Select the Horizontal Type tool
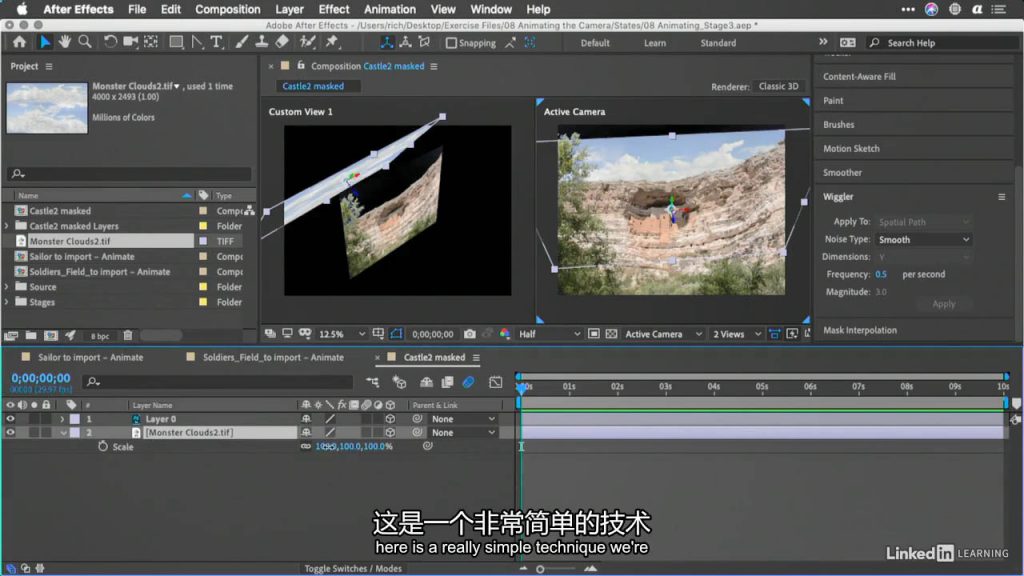1024x576 pixels. tap(216, 42)
